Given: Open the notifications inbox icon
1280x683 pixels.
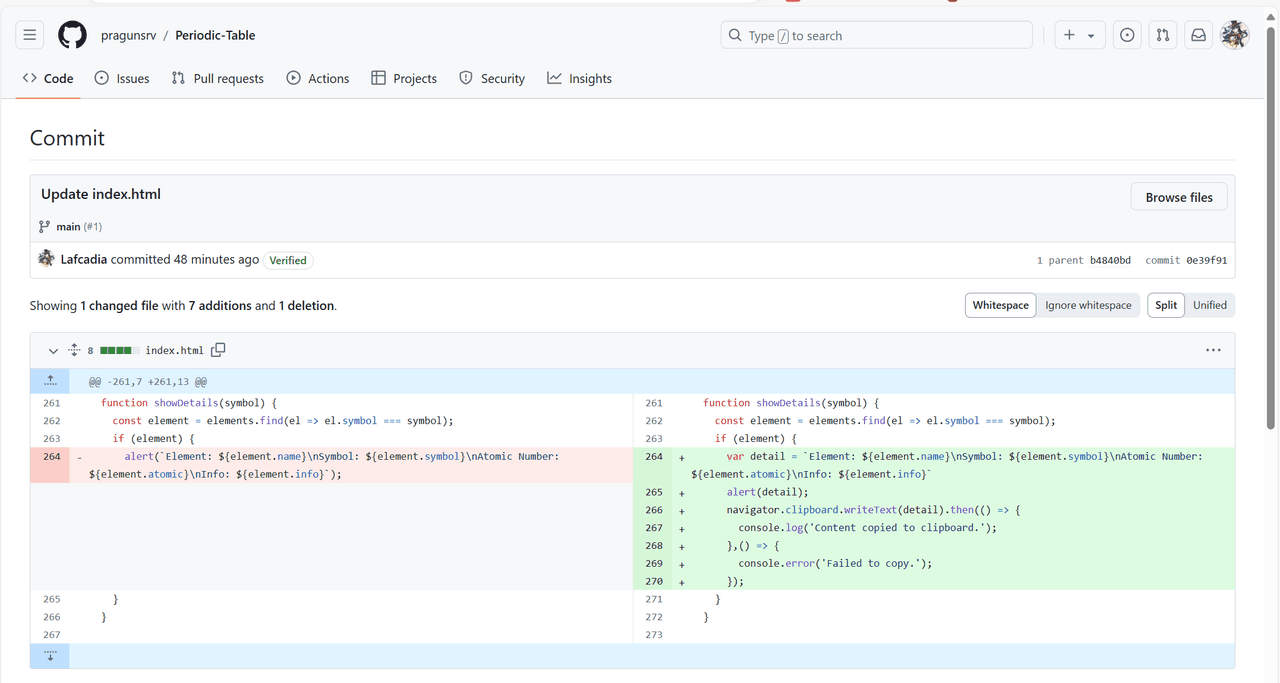Looking at the screenshot, I should (x=1197, y=35).
